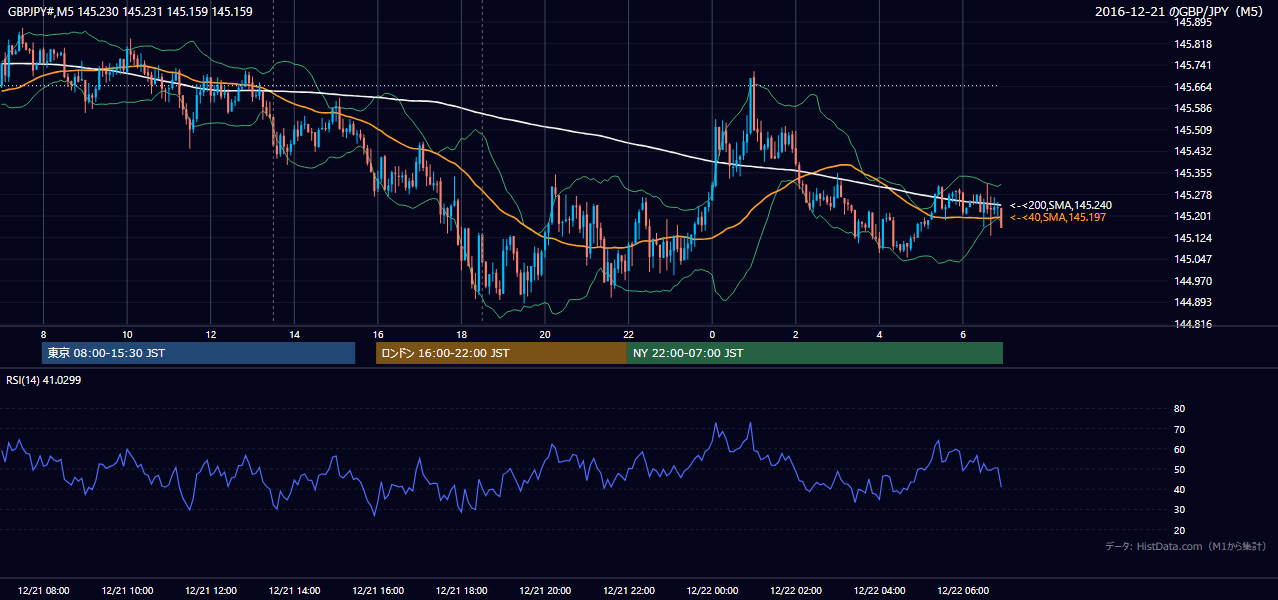
Task: Click RSI scale value 30
Action: coord(1179,510)
